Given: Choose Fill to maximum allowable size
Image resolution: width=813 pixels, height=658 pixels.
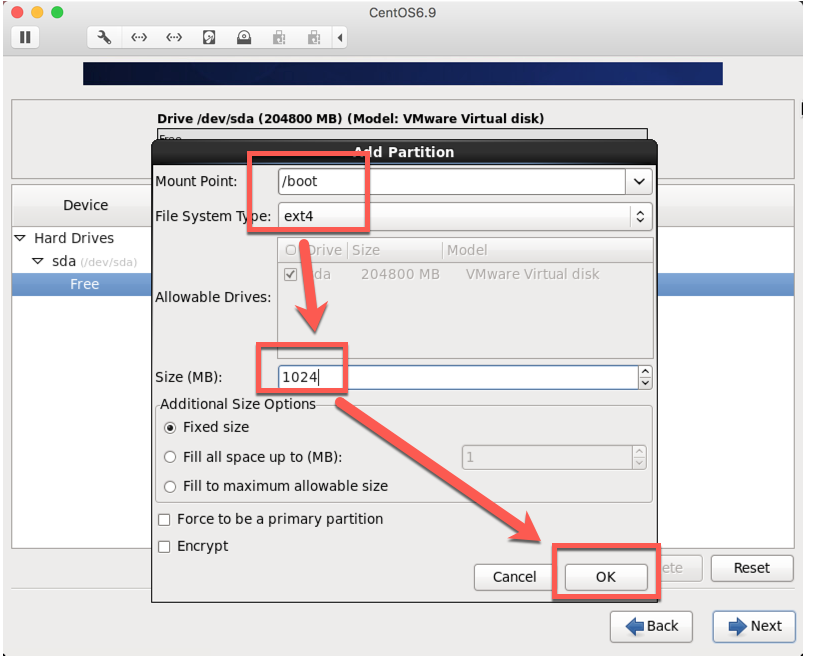Looking at the screenshot, I should click(x=170, y=486).
